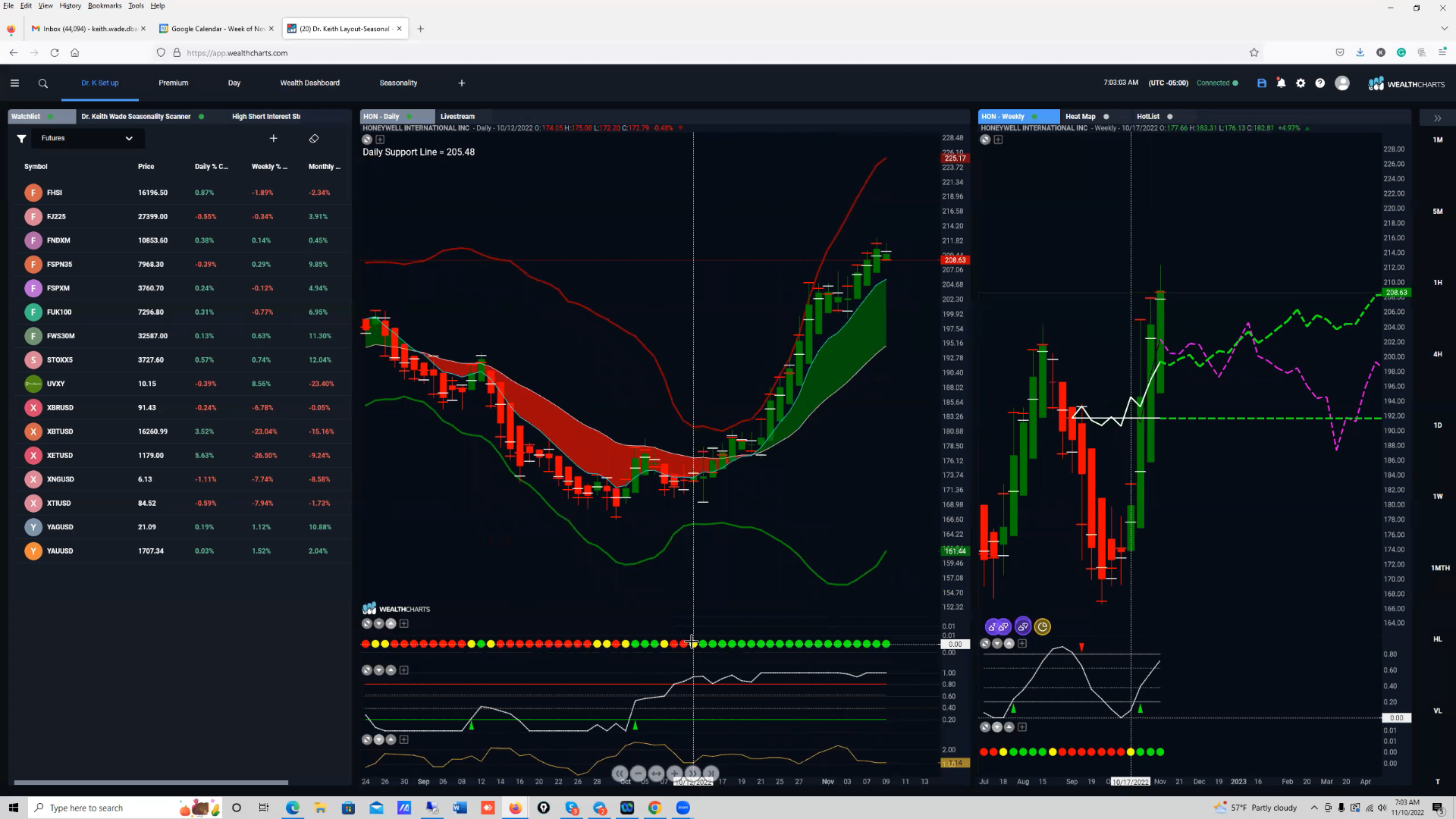This screenshot has width=1456, height=819.
Task: Open settings of the weekly main chart
Action: [985, 140]
